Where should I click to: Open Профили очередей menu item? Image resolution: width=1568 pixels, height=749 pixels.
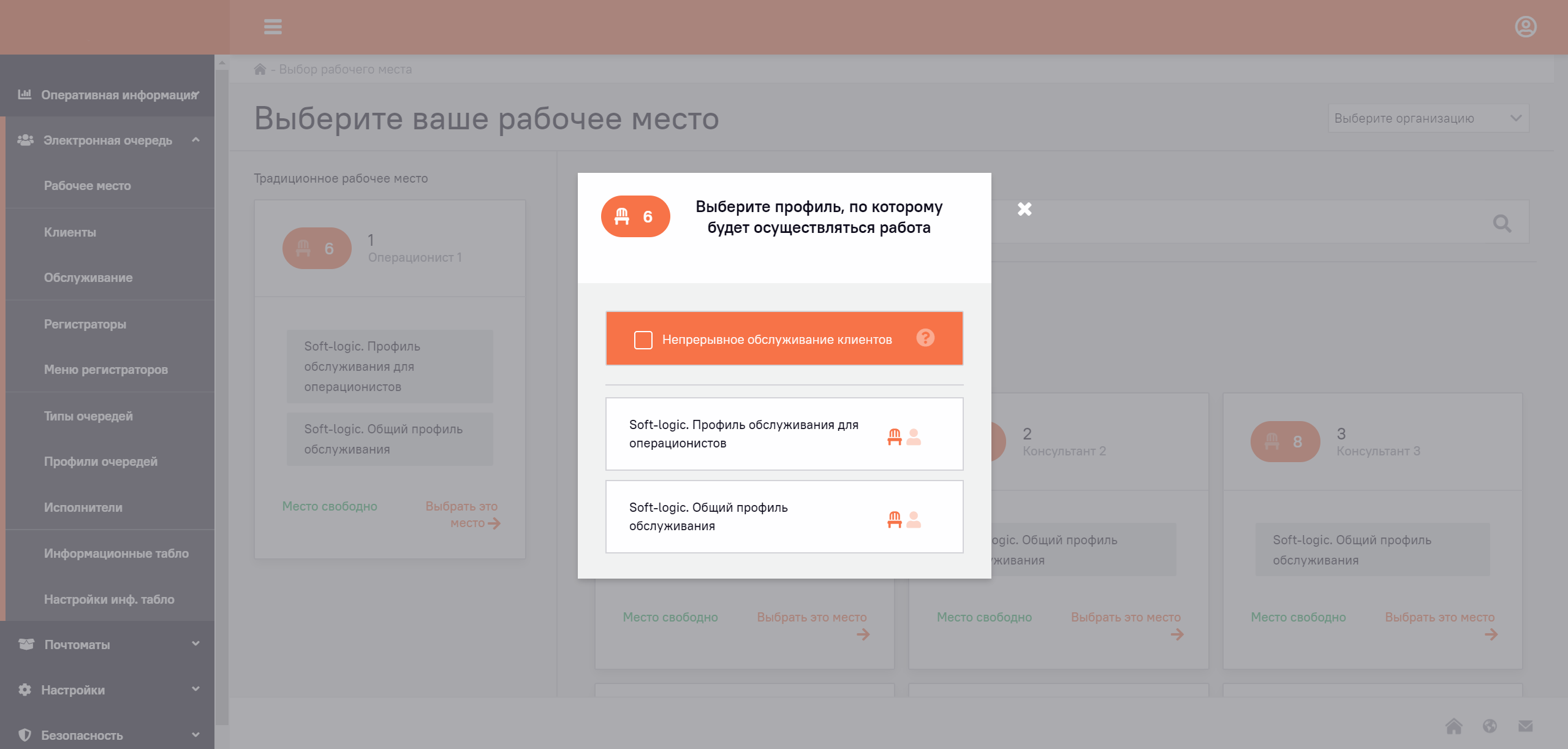pyautogui.click(x=100, y=462)
